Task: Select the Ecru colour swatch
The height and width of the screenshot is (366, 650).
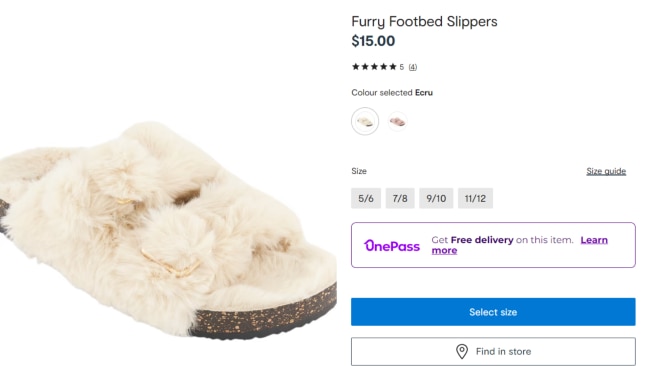Action: (x=365, y=121)
